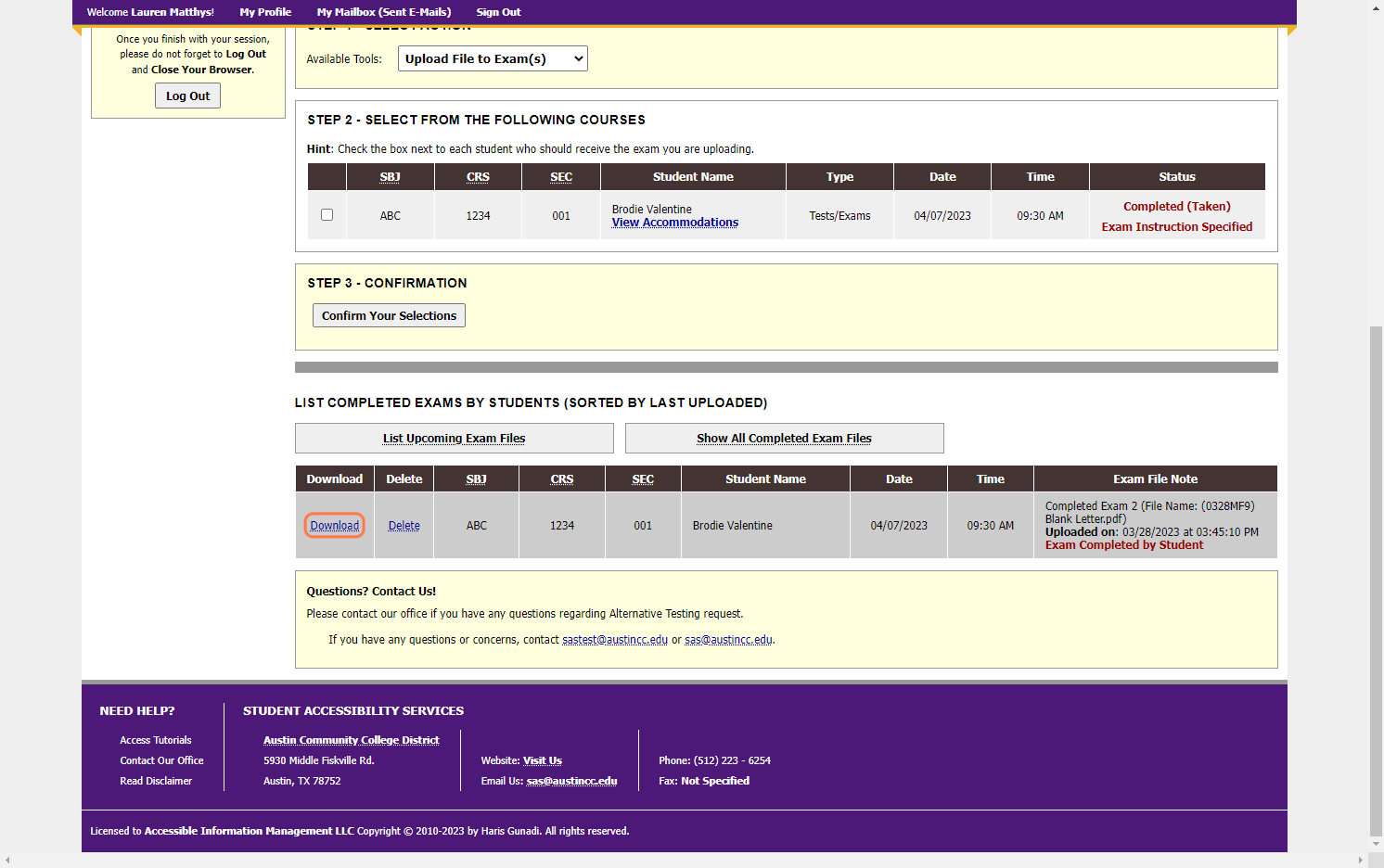Delete the ABC 1234 exam file
This screenshot has height=868, width=1384.
[x=404, y=526]
